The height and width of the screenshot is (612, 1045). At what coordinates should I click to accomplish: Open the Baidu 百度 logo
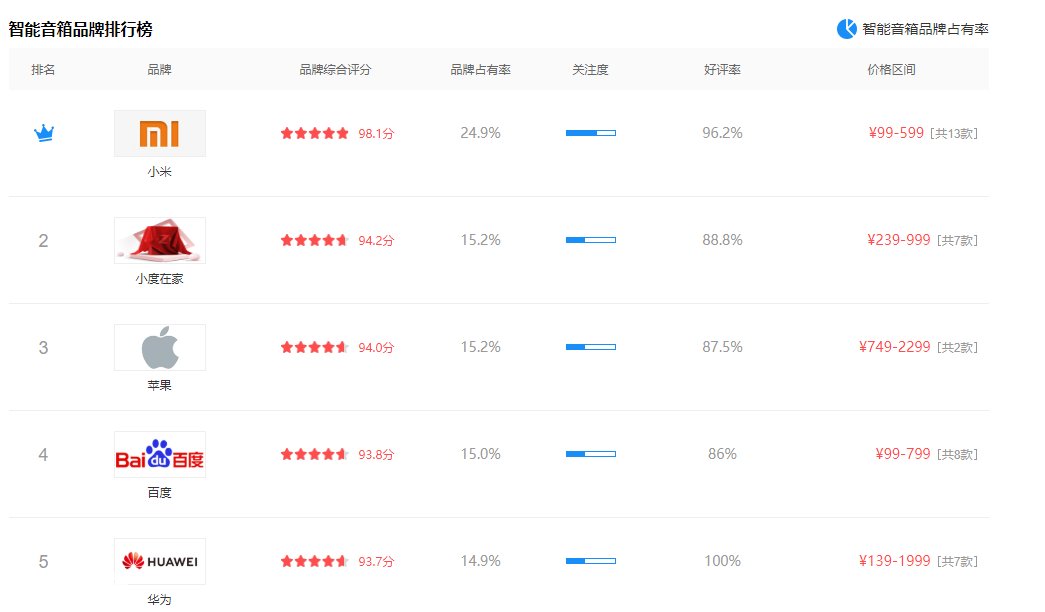point(160,455)
